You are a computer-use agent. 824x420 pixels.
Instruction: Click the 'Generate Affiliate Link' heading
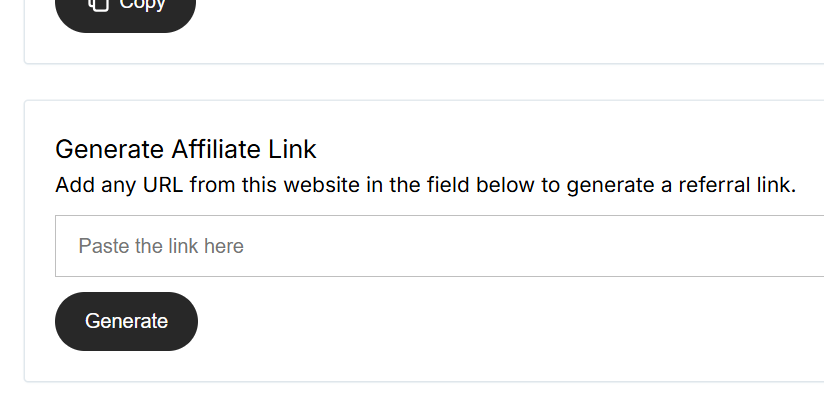185,150
